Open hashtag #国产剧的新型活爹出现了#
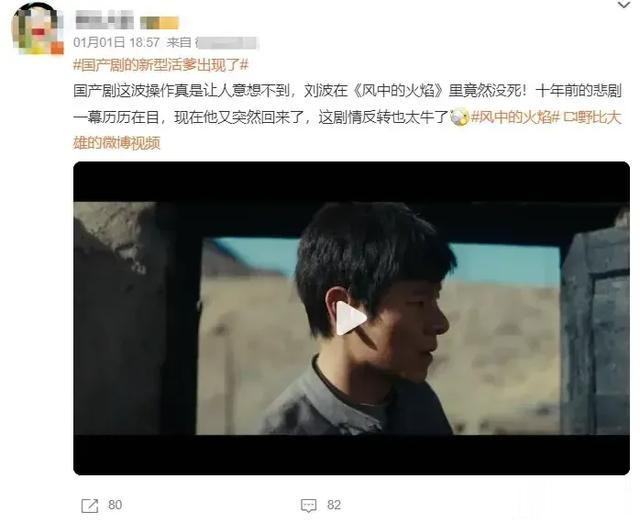Screen dimensions: 640x523 click(160, 65)
